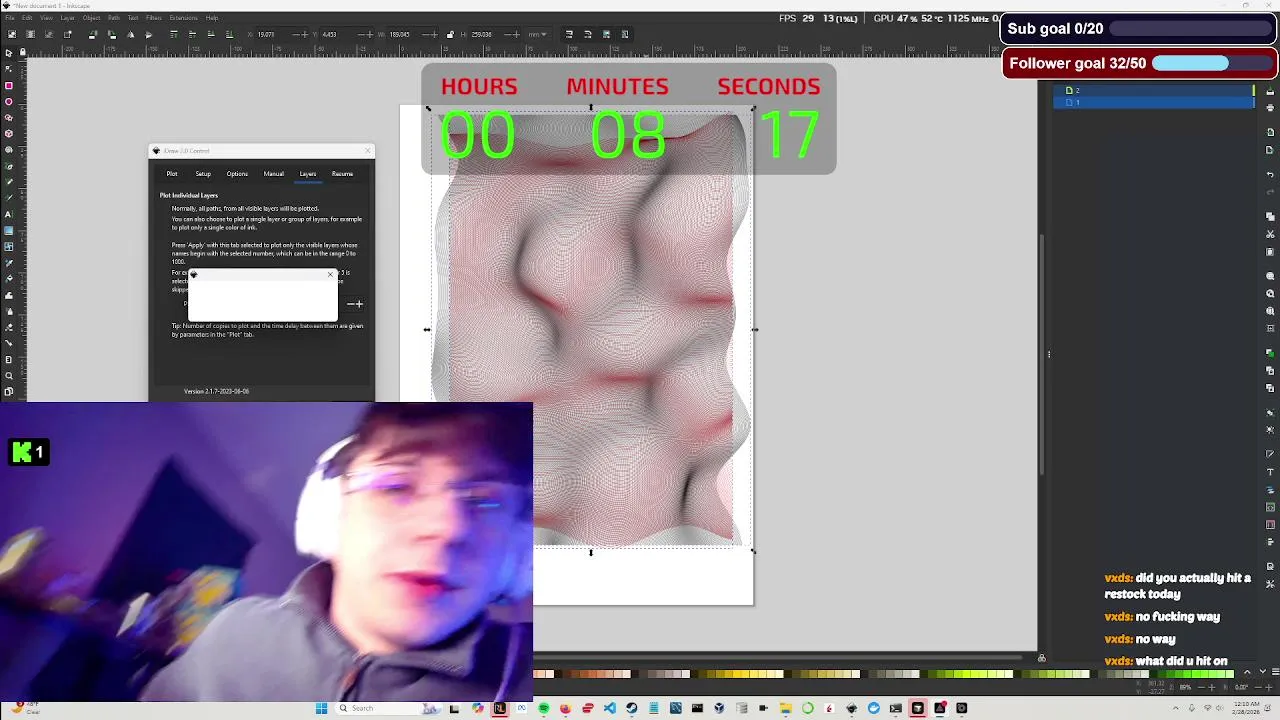Select the Spiral tool
Image resolution: width=1280 pixels, height=720 pixels.
click(x=9, y=149)
